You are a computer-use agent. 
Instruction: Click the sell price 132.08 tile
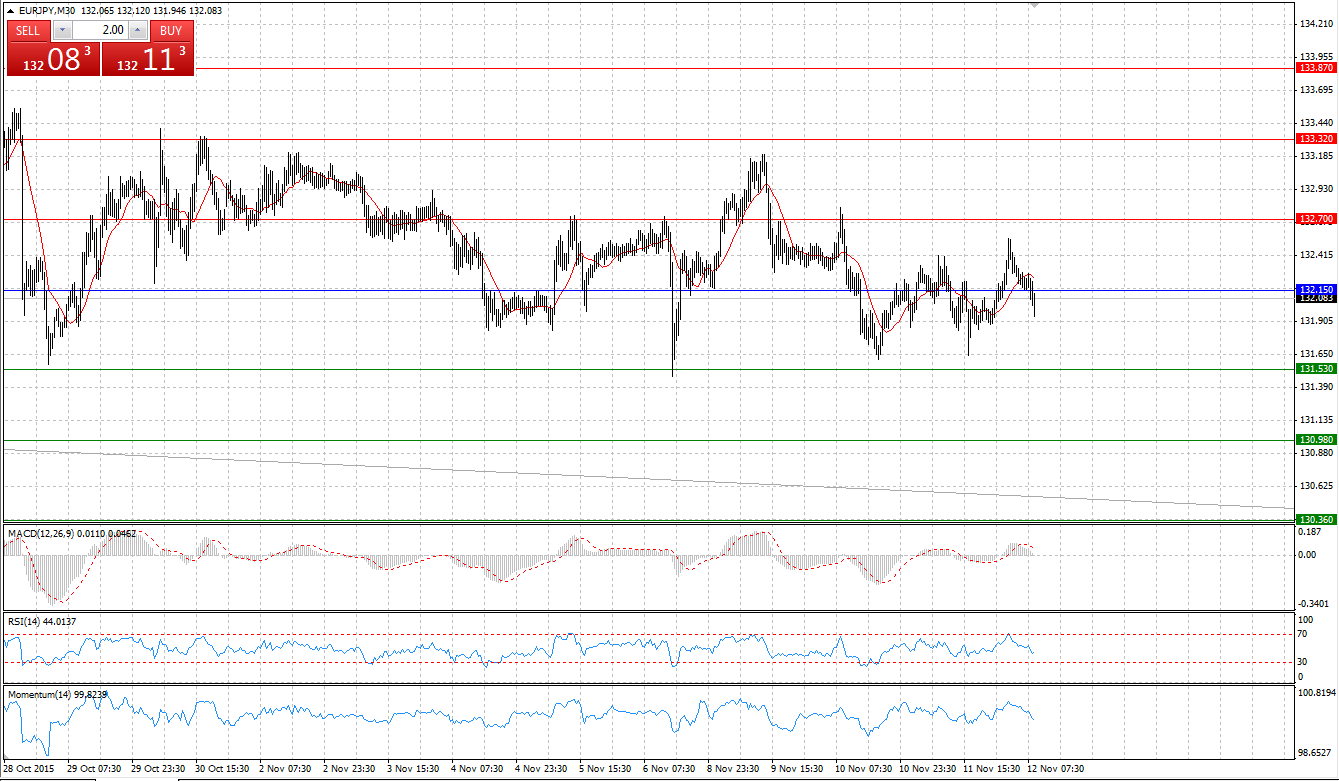tap(53, 58)
